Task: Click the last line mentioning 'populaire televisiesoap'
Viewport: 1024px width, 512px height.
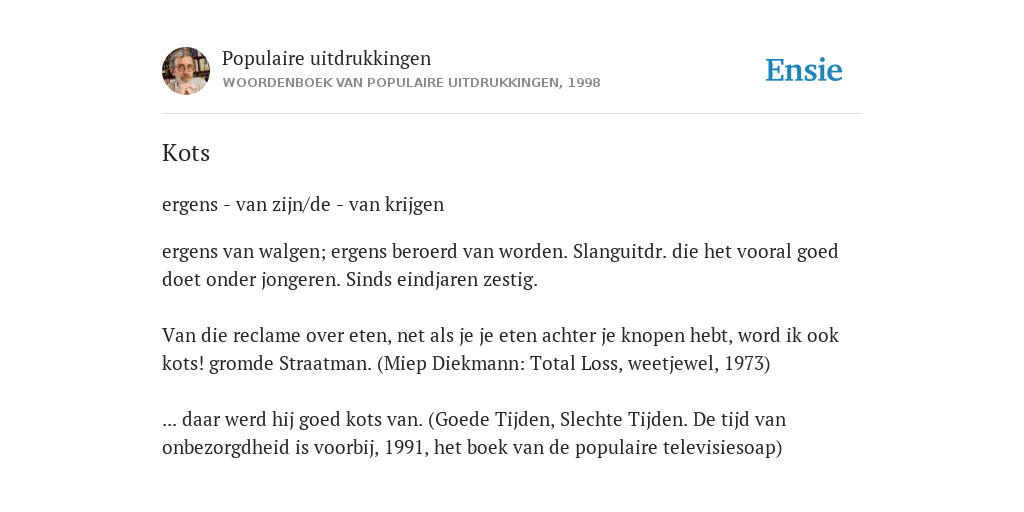Action: coord(472,447)
